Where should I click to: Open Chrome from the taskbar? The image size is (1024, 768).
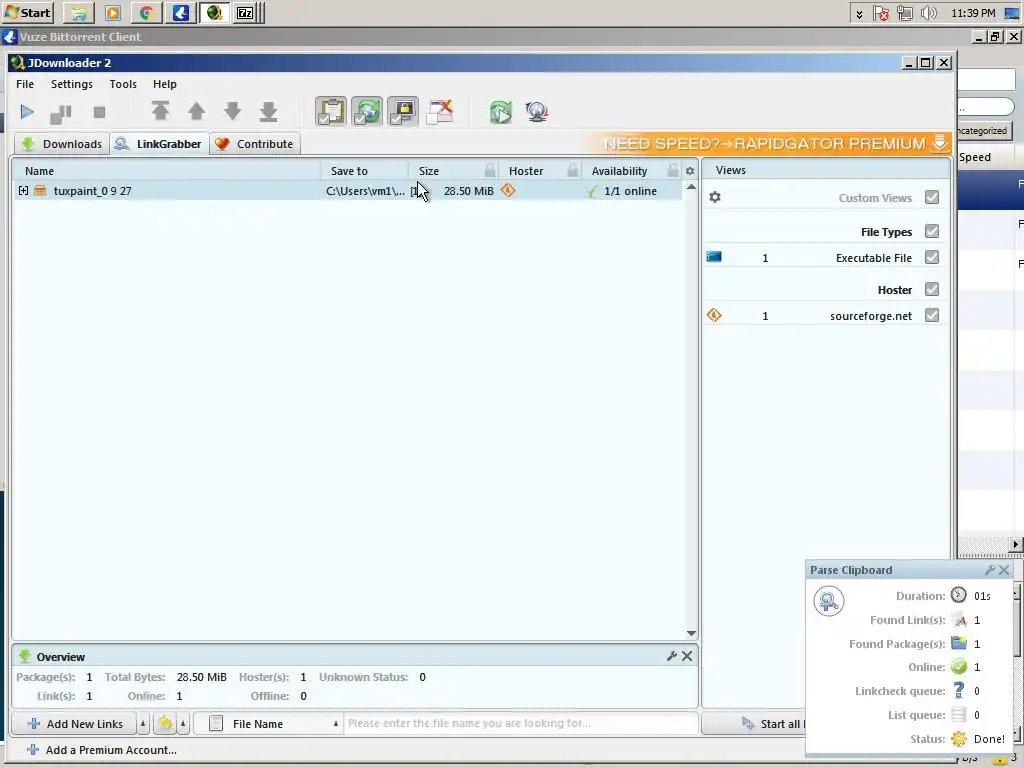[146, 12]
